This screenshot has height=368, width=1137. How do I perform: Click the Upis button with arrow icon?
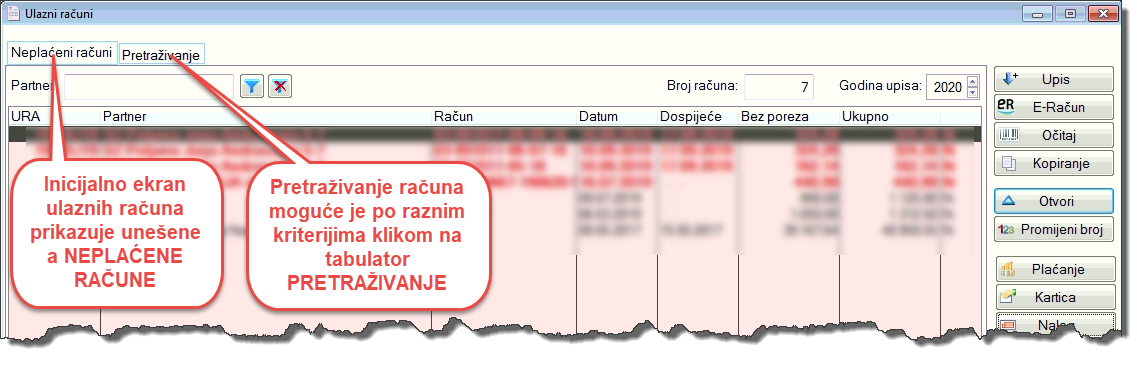[x=1054, y=79]
